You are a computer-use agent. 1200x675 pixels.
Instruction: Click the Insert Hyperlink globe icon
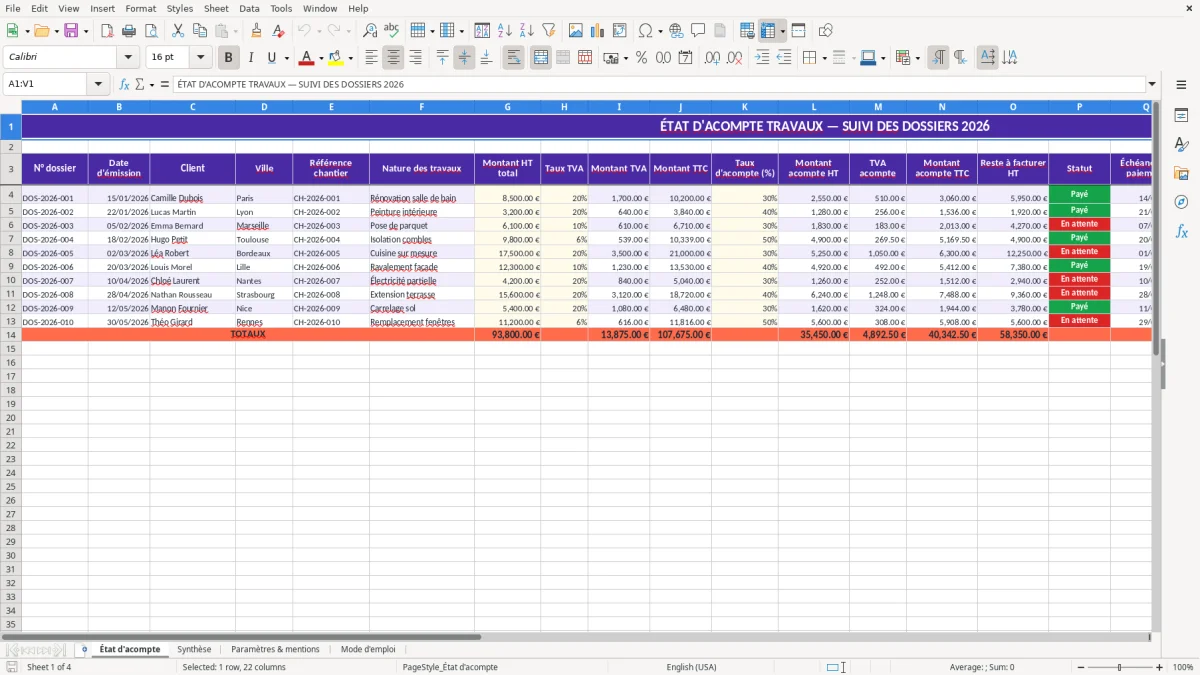[x=676, y=31]
